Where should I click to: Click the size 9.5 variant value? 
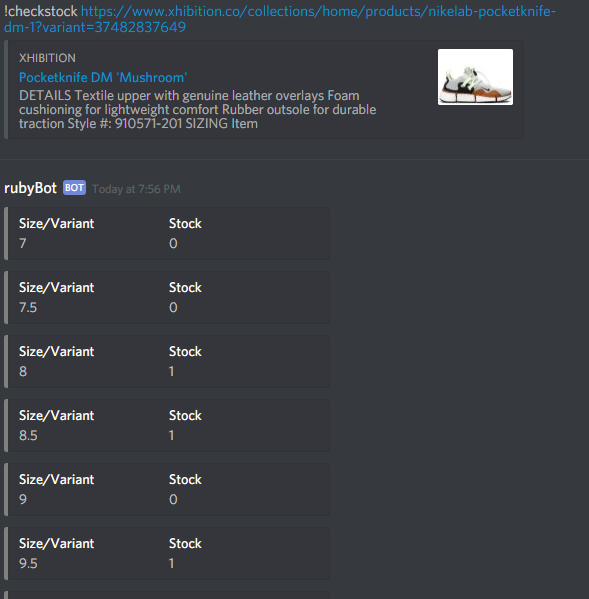pyautogui.click(x=28, y=563)
